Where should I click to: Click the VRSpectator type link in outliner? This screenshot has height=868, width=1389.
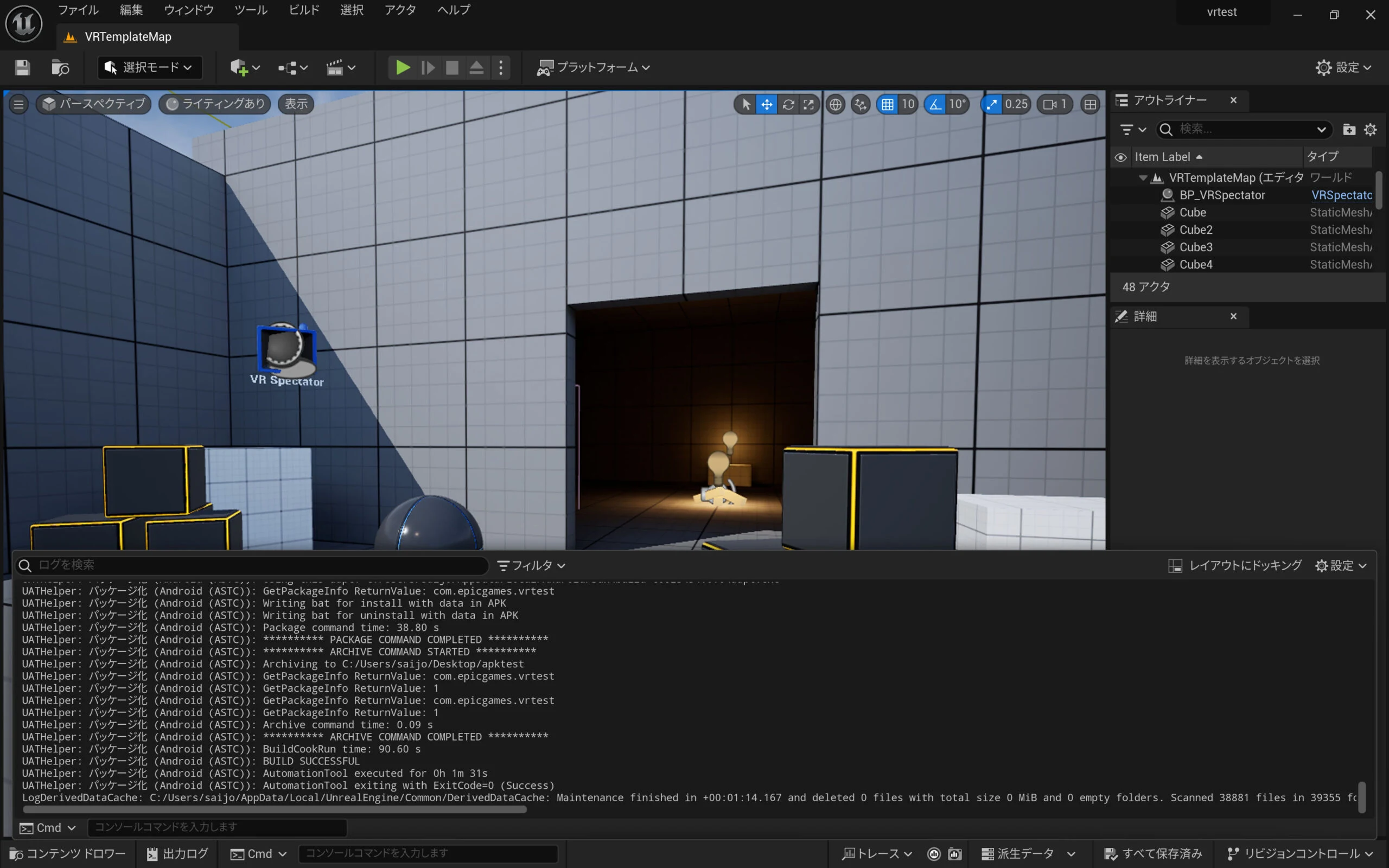click(x=1341, y=195)
